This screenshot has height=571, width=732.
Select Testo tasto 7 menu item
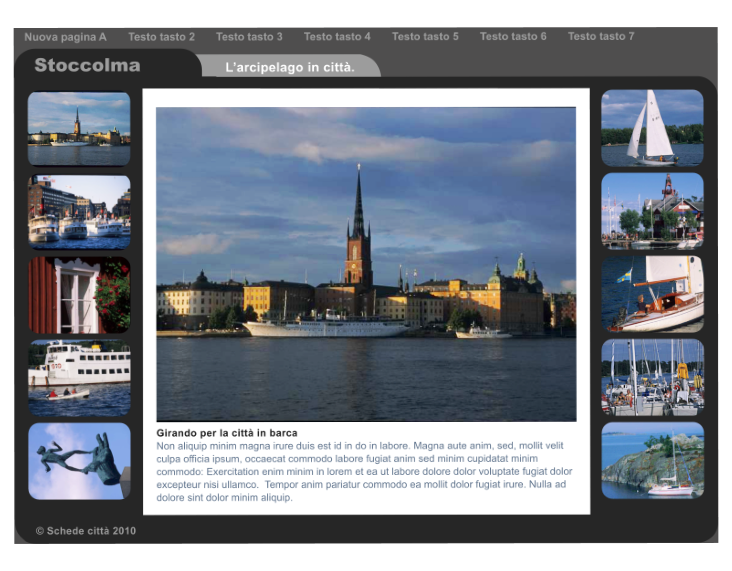[601, 37]
